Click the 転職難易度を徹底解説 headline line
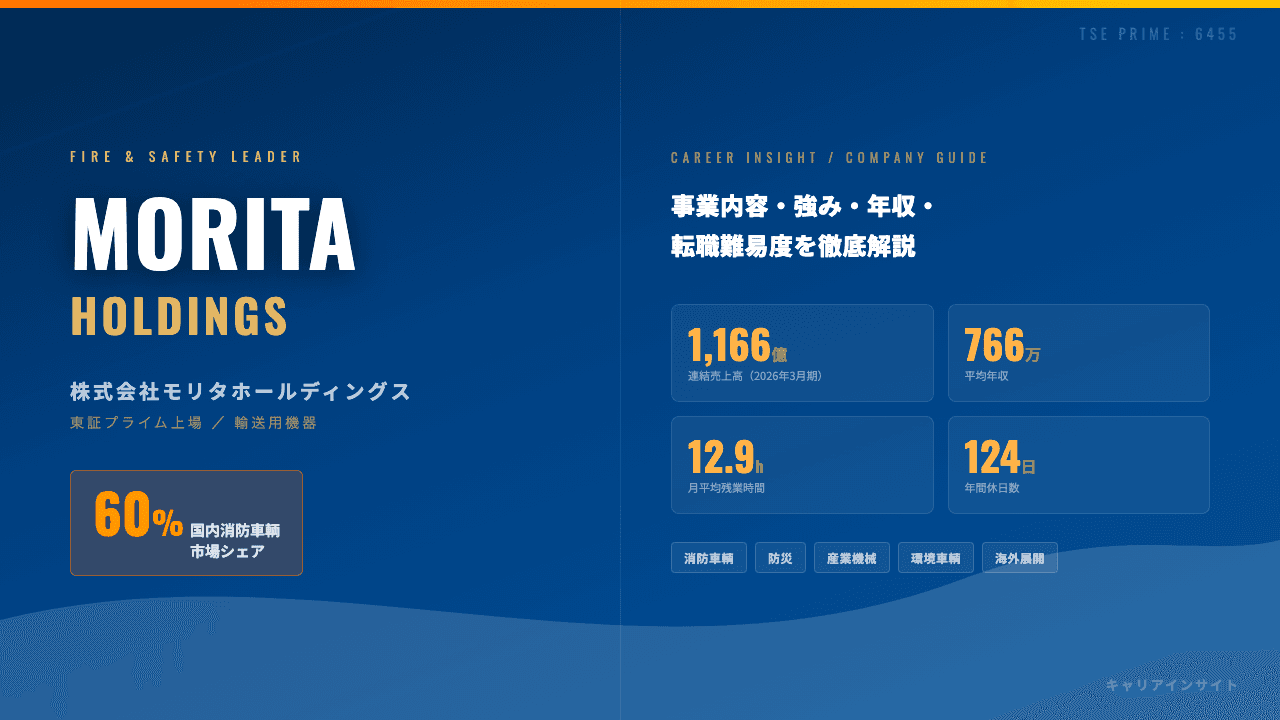The width and height of the screenshot is (1280, 720). (793, 246)
